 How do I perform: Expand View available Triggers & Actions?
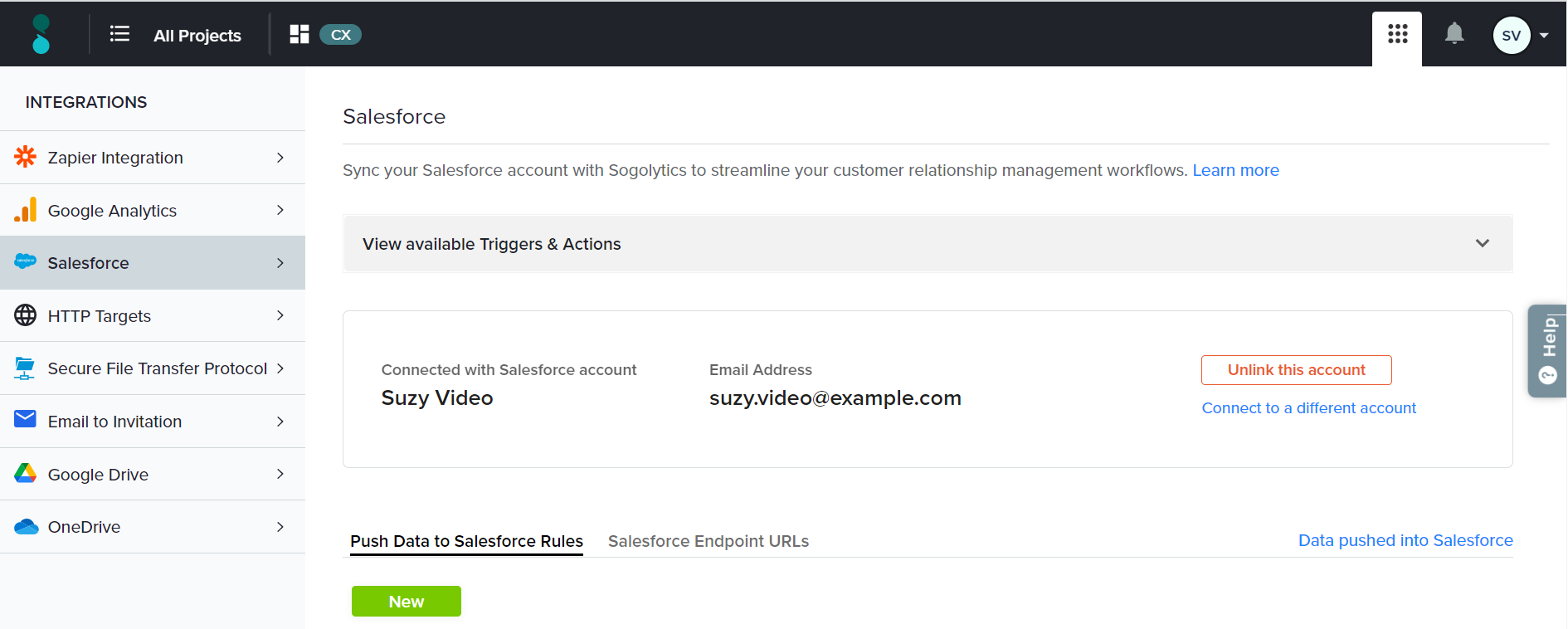[x=1482, y=243]
